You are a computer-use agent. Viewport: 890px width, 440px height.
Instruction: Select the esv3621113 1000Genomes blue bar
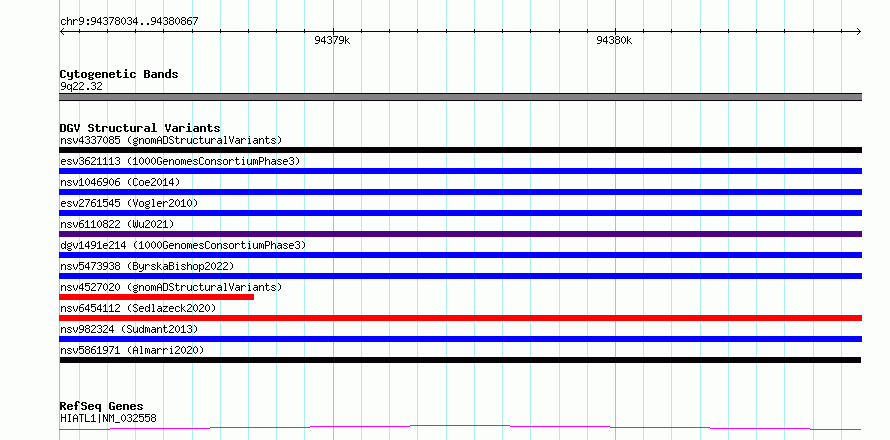coord(460,171)
